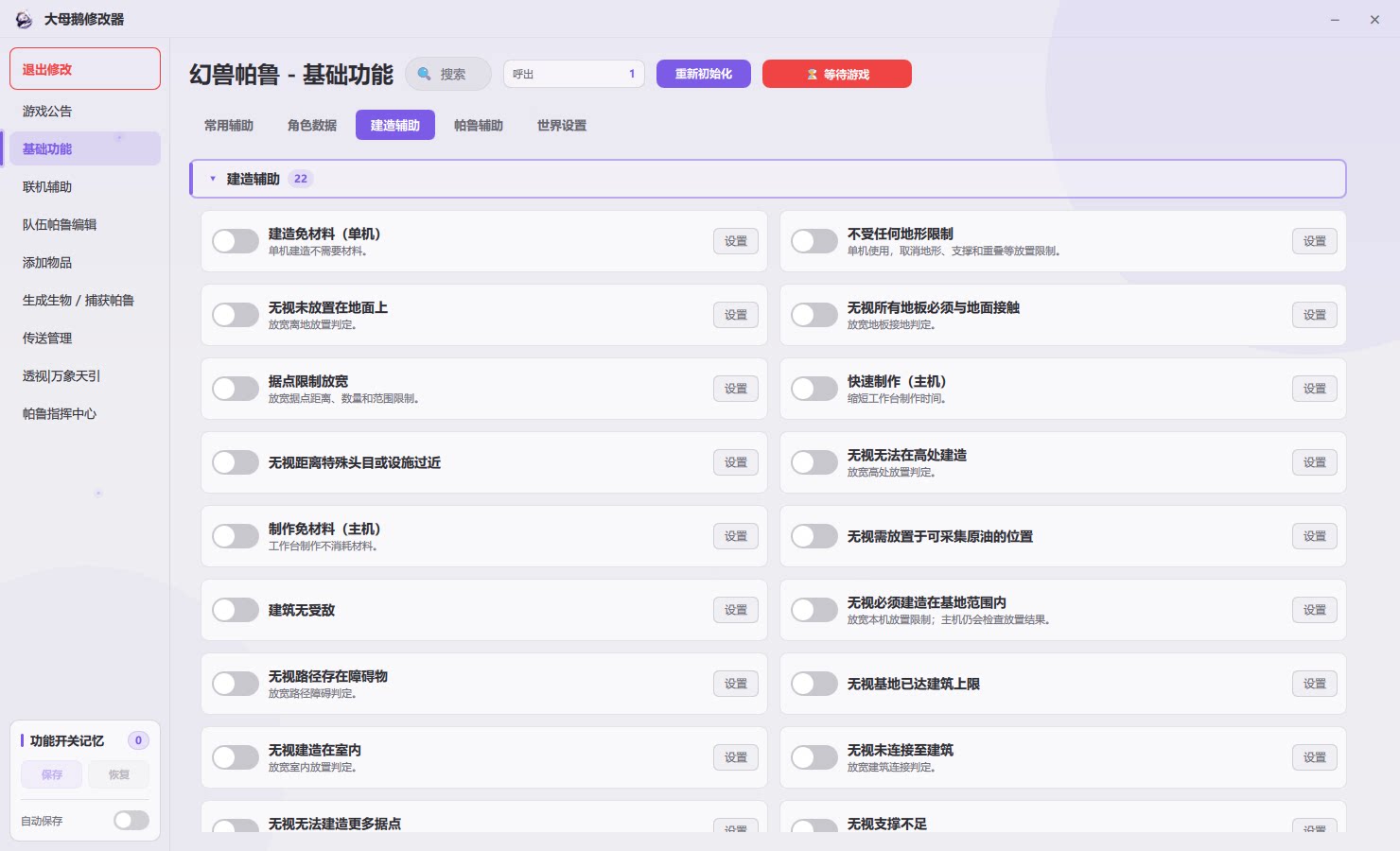
Task: Switch on 无视基地已达建筑上限
Action: [x=814, y=684]
